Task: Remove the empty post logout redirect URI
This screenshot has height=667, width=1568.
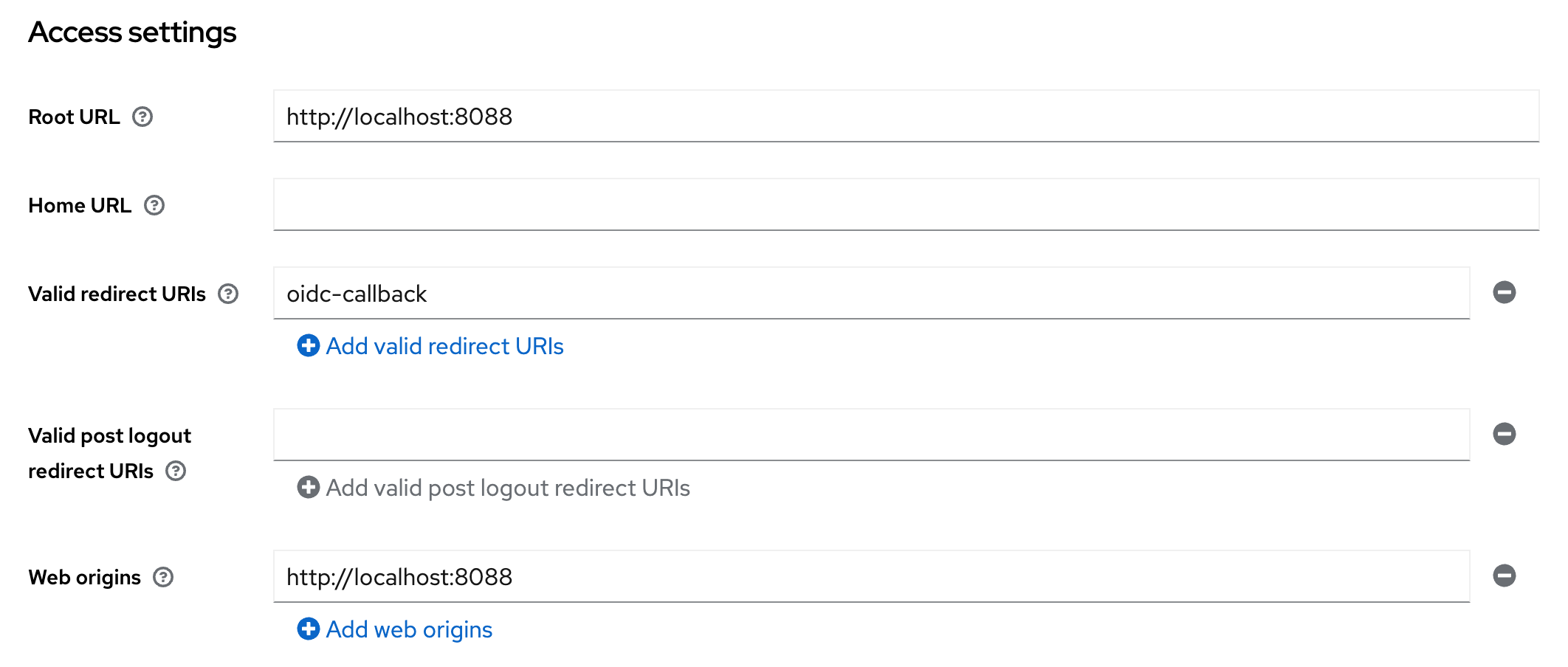Action: pyautogui.click(x=1505, y=435)
